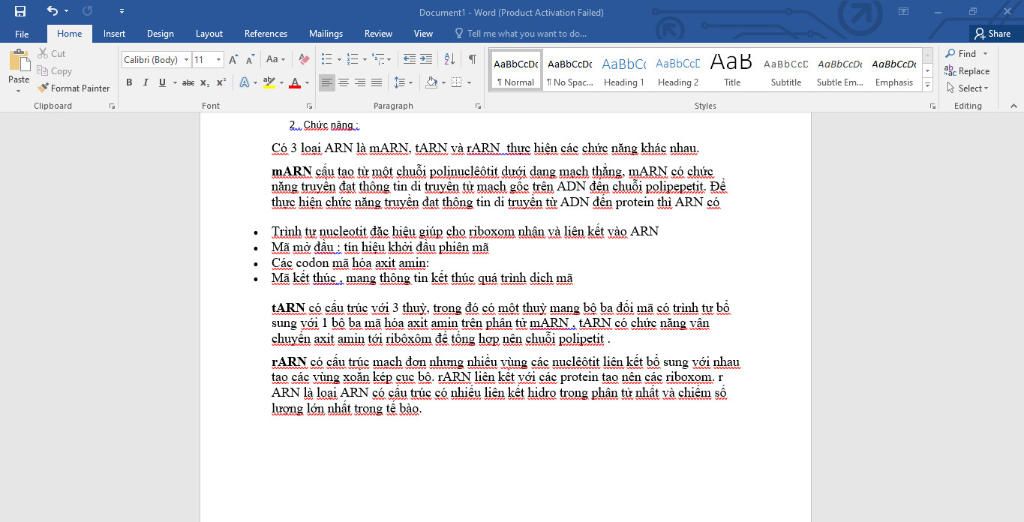Open the Quick Access Toolbar customize arrow

121,11
